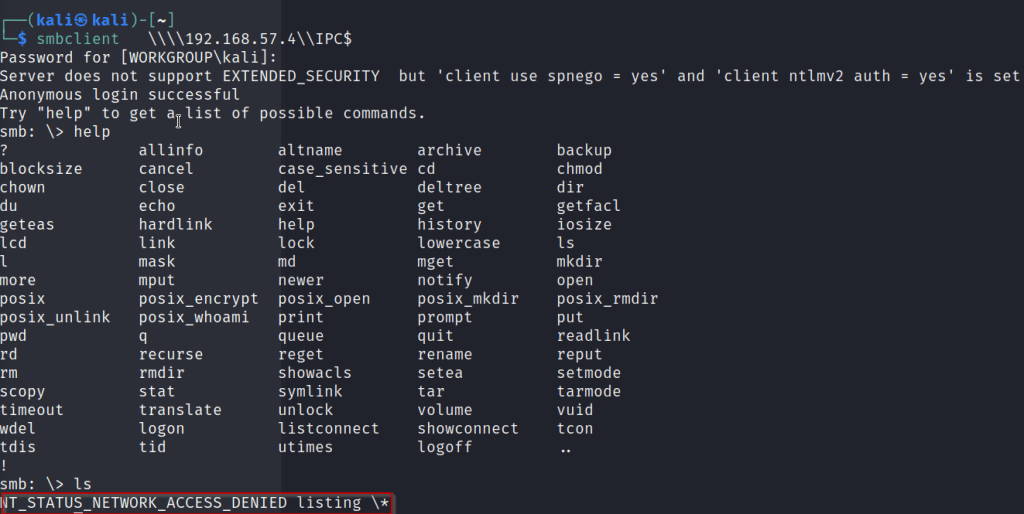Screen dimensions: 1024x514
Task: Click the posix_whoami command in the help list
Action: point(193,317)
